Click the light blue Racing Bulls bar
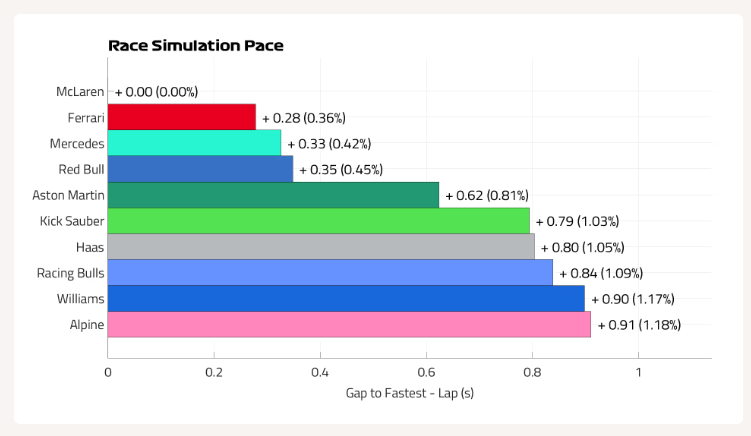The height and width of the screenshot is (436, 751). (330, 273)
